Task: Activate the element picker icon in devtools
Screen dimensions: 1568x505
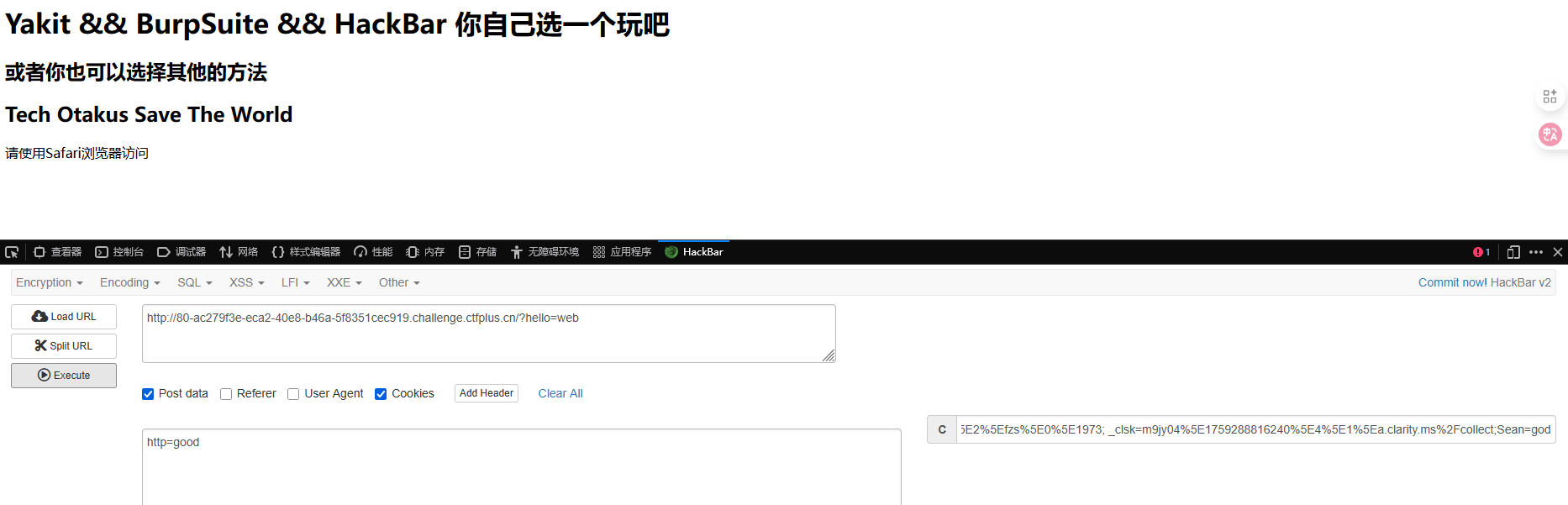Action: tap(12, 252)
